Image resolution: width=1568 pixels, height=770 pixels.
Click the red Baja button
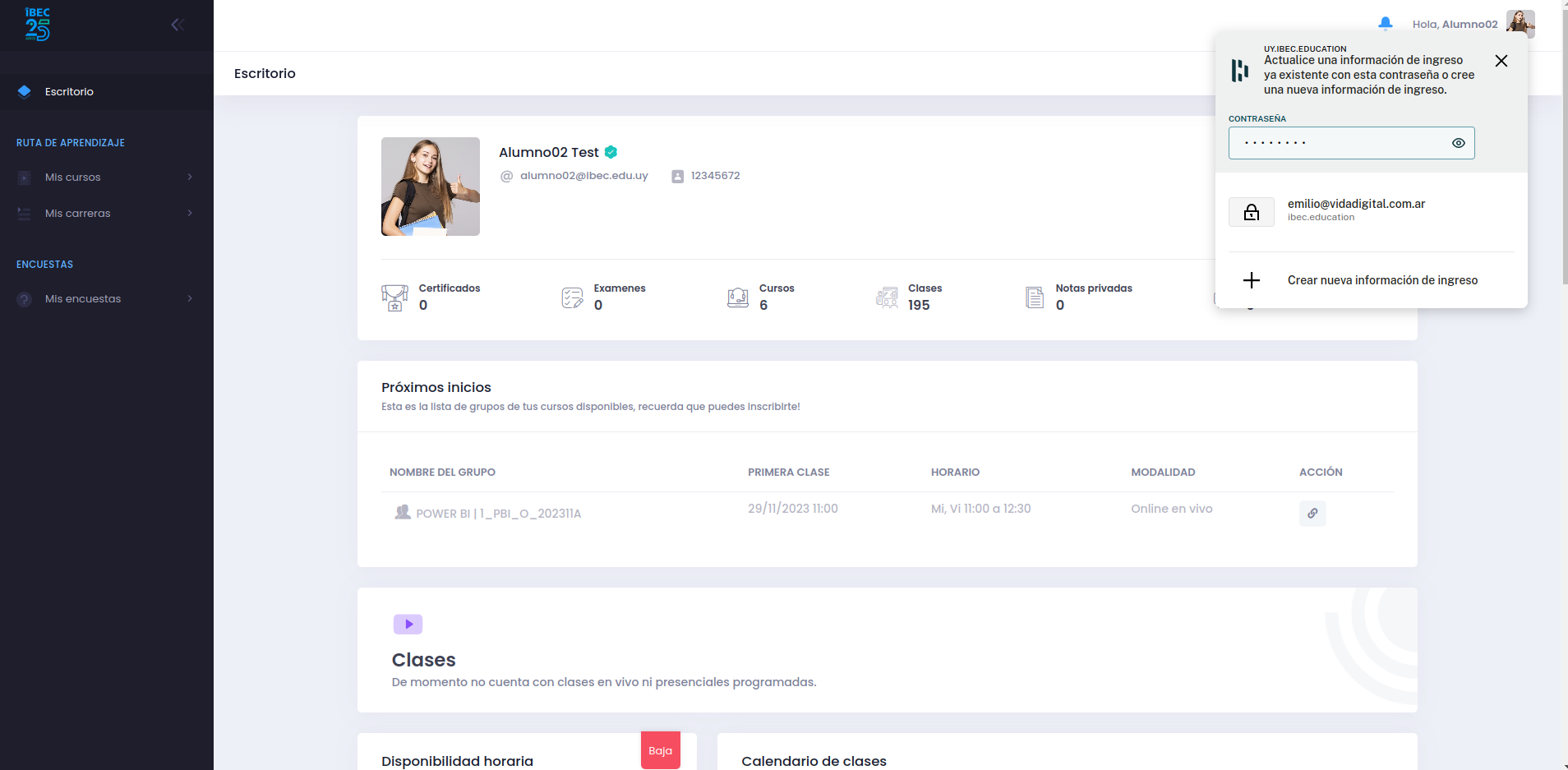660,750
